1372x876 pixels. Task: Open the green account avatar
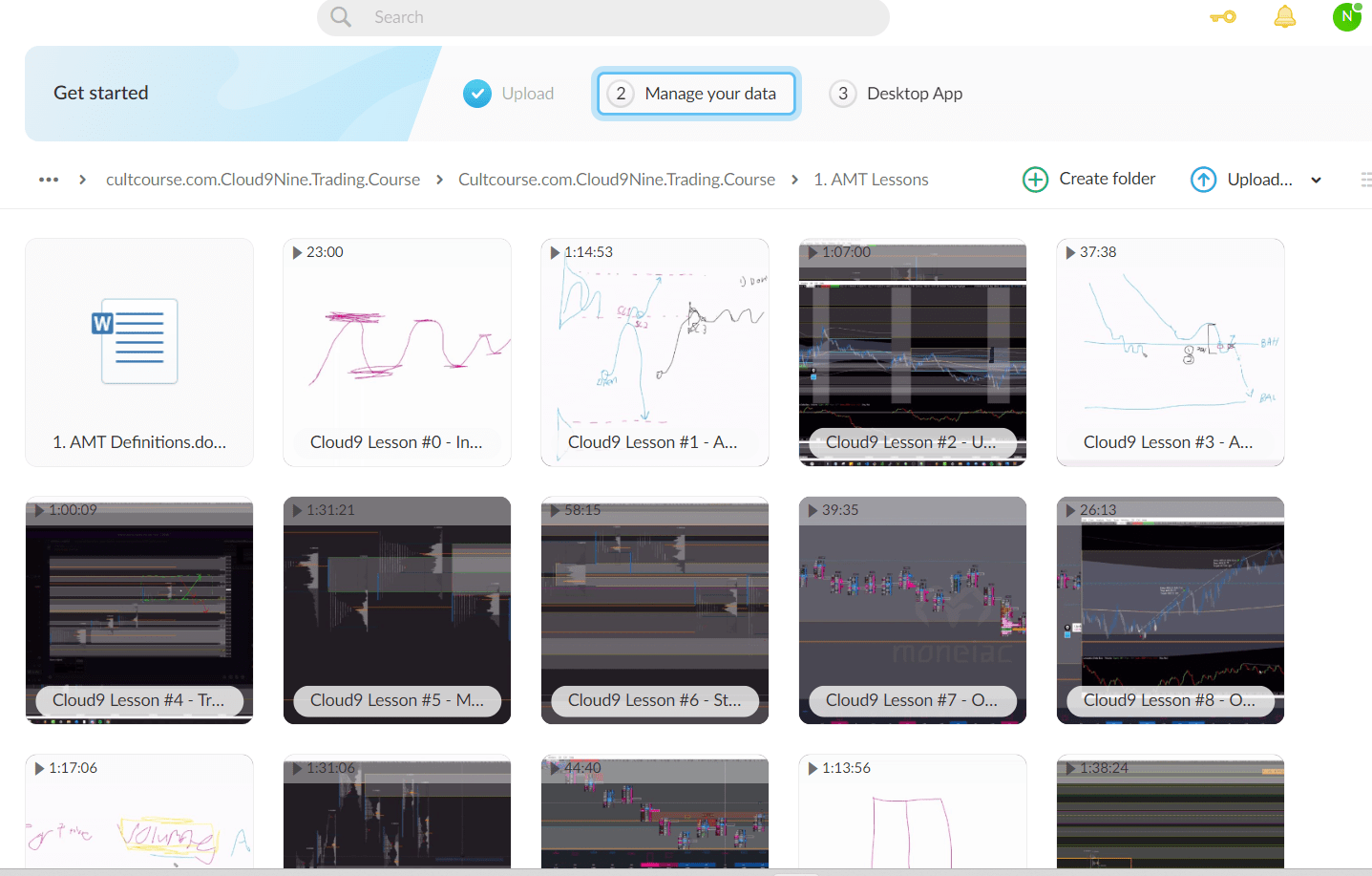coord(1347,16)
